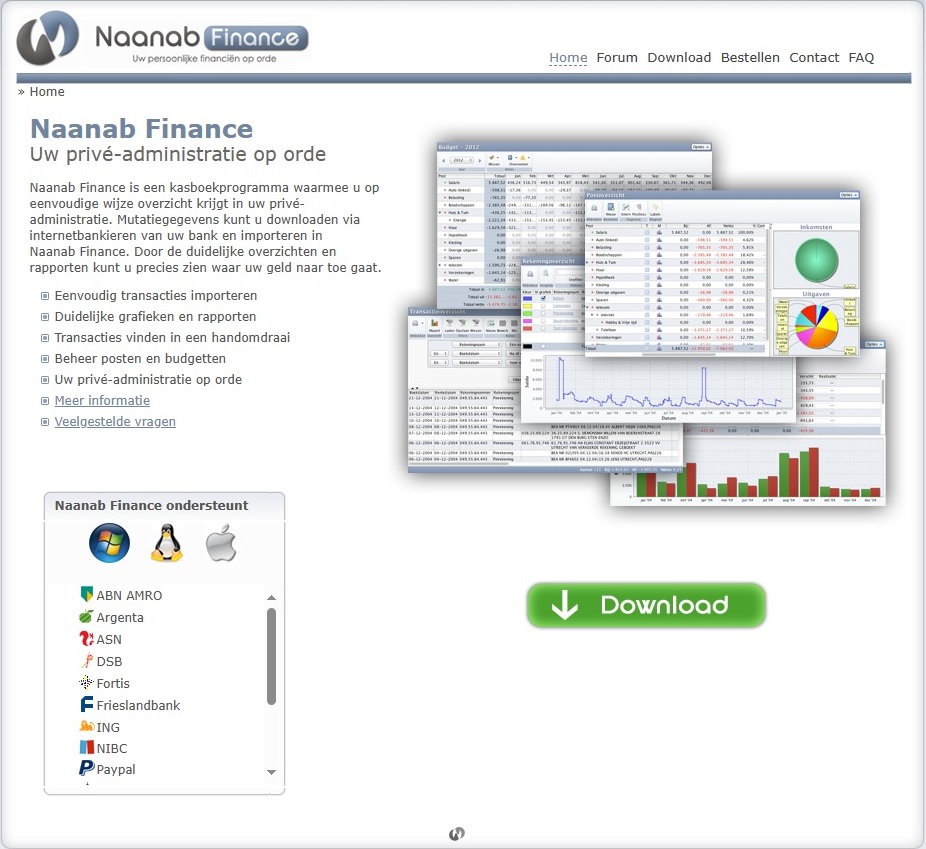Viewport: 926px width, 849px height.
Task: Go to the Bestellen page
Action: point(750,58)
